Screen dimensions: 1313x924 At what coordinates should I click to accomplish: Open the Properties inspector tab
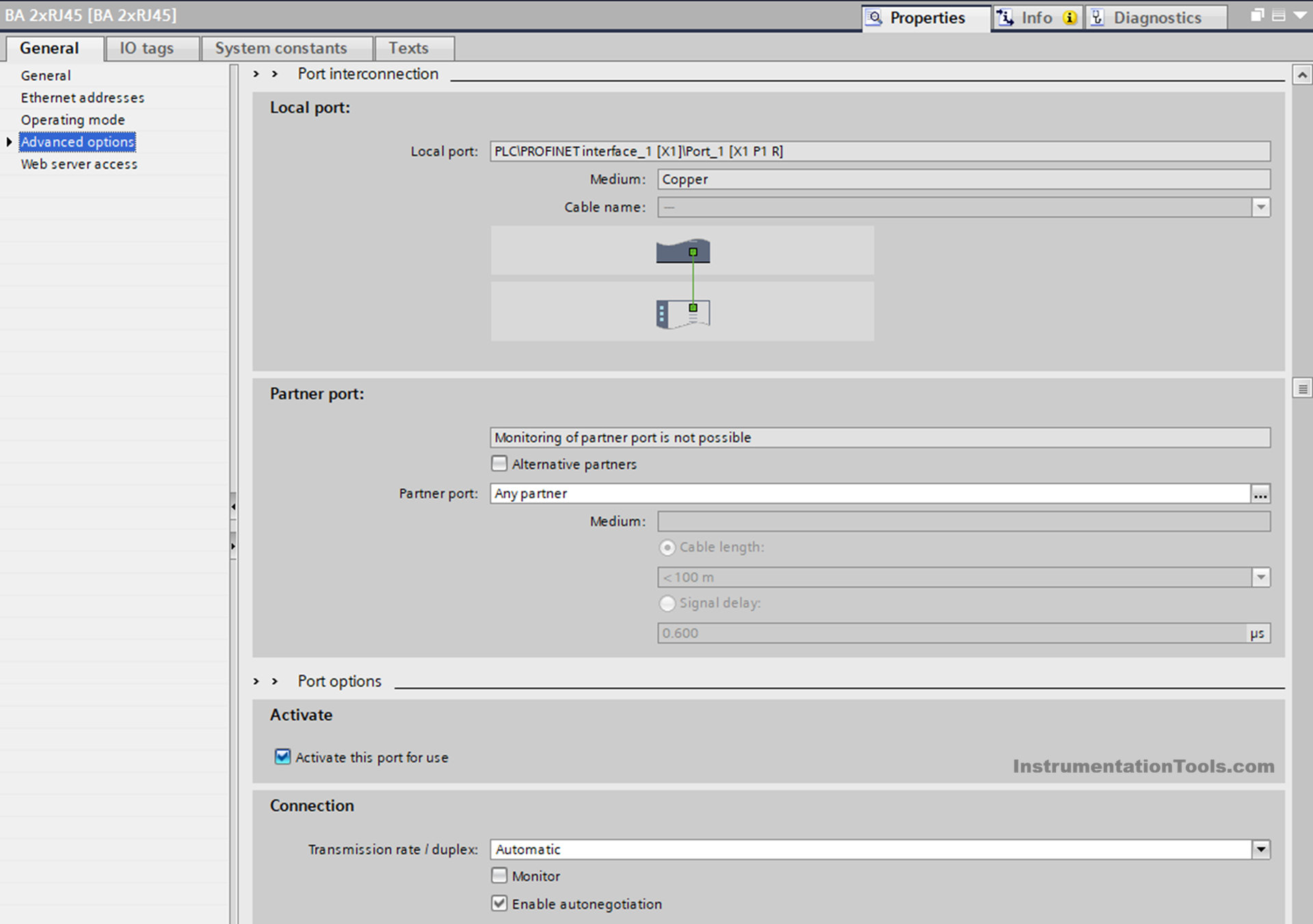point(926,18)
